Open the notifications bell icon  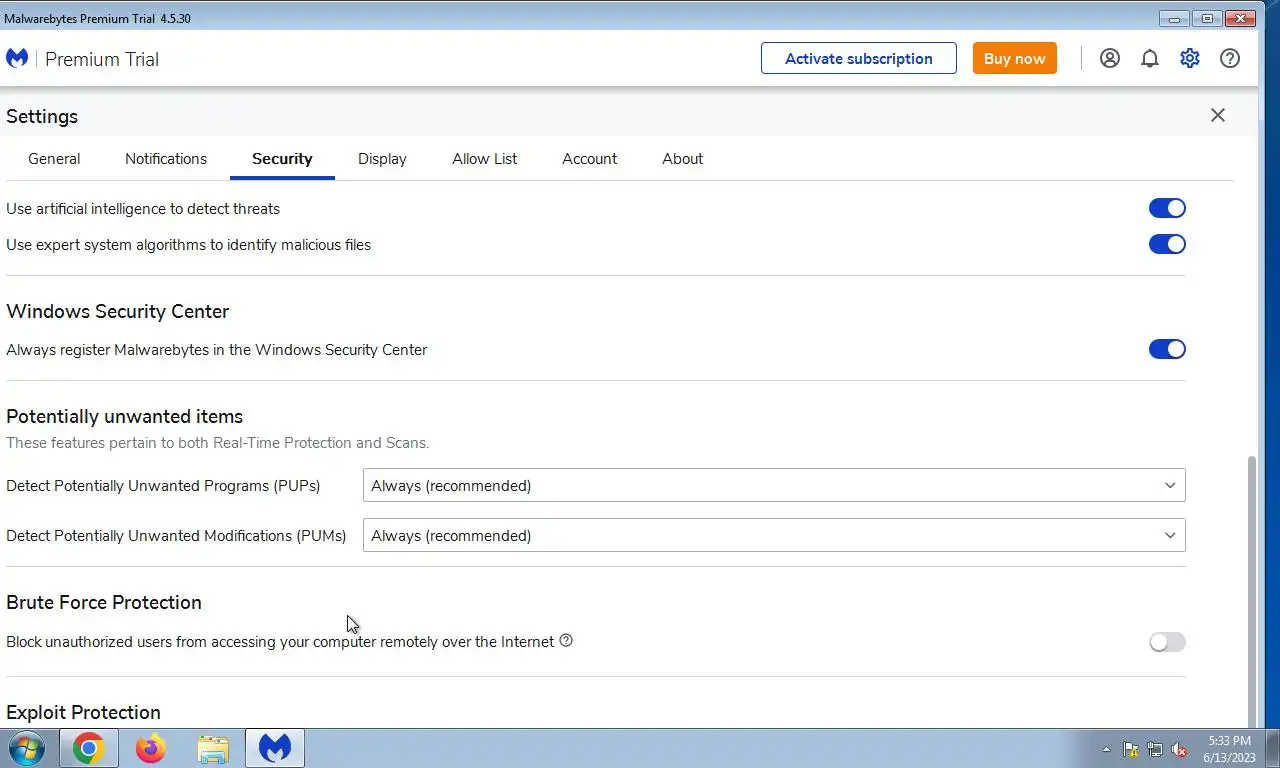coord(1150,58)
